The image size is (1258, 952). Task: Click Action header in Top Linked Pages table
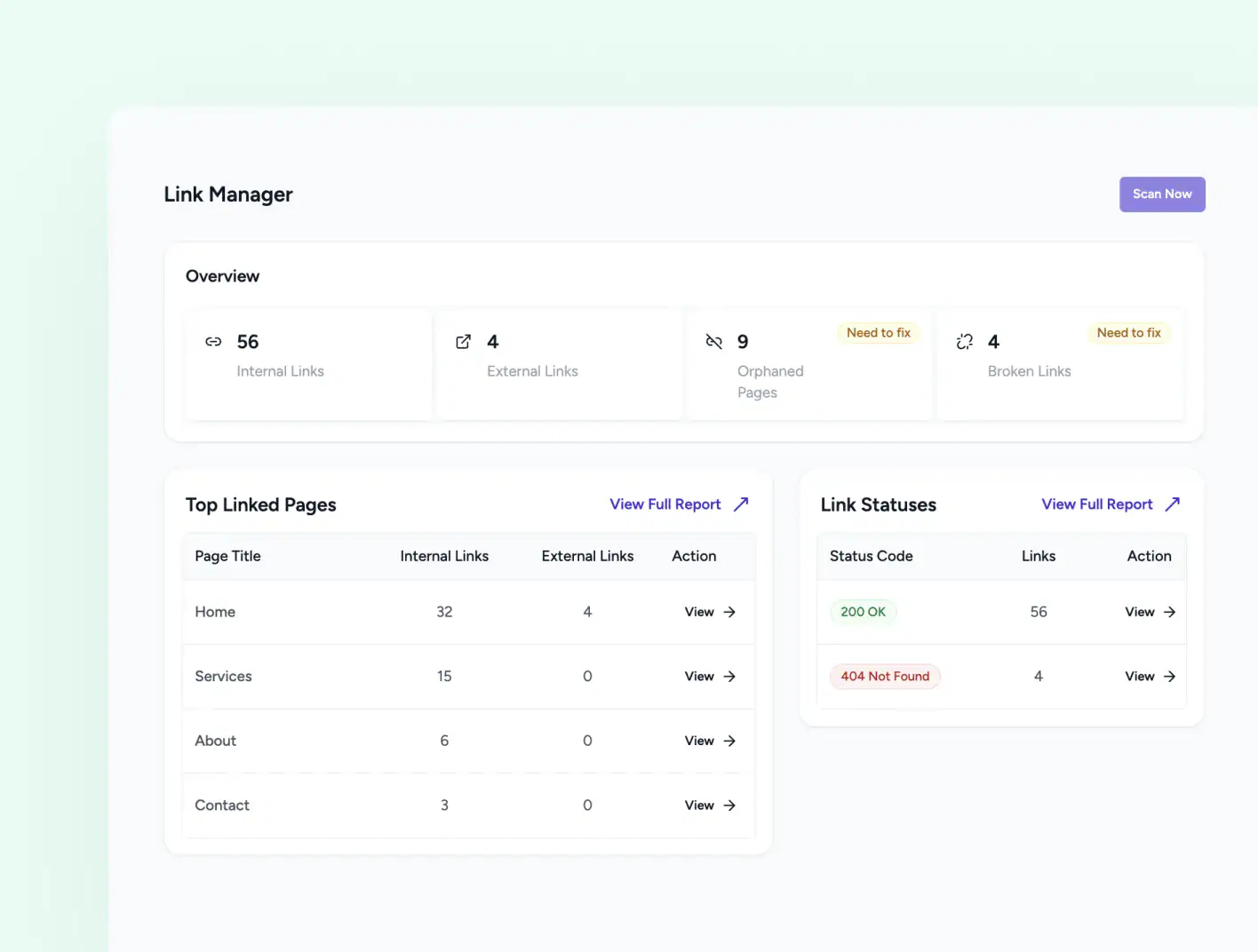pos(694,556)
